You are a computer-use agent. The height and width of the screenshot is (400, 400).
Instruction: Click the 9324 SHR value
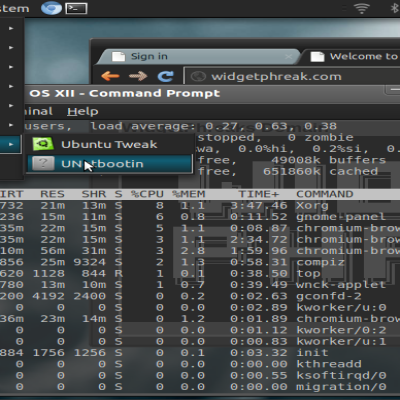pos(89,262)
